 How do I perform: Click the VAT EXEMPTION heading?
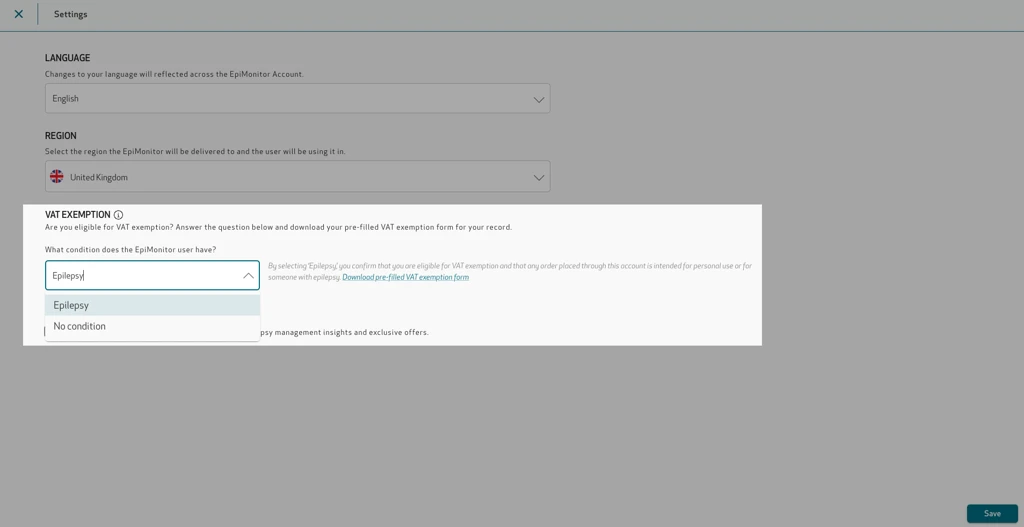pos(78,214)
